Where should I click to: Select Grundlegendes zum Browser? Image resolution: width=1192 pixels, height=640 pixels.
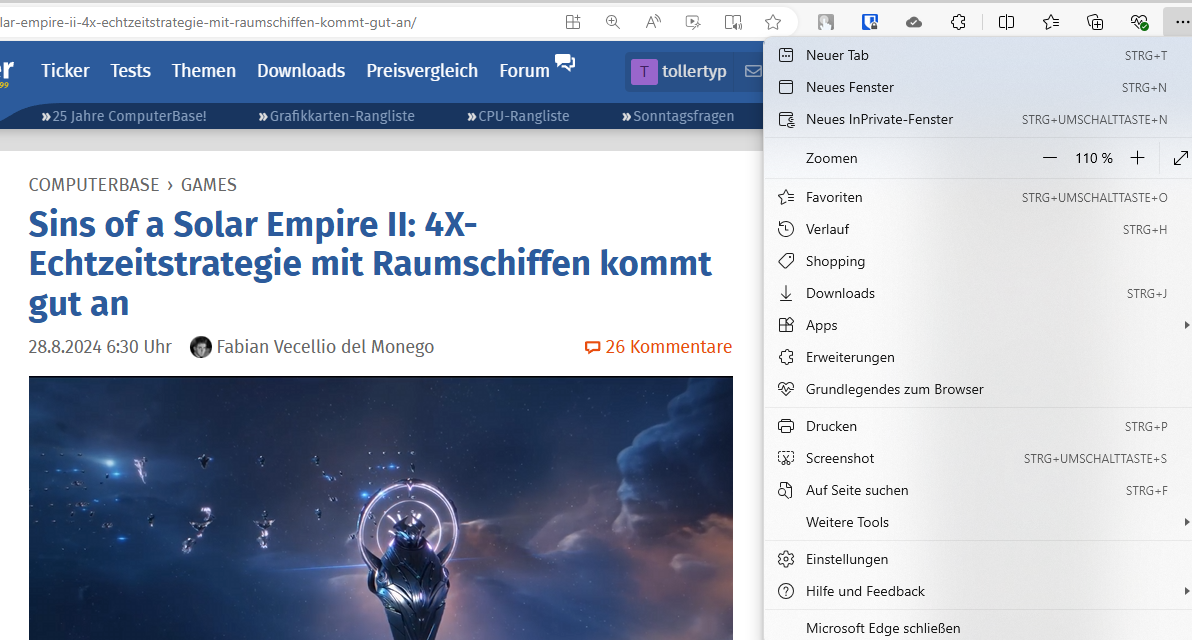tap(978, 389)
